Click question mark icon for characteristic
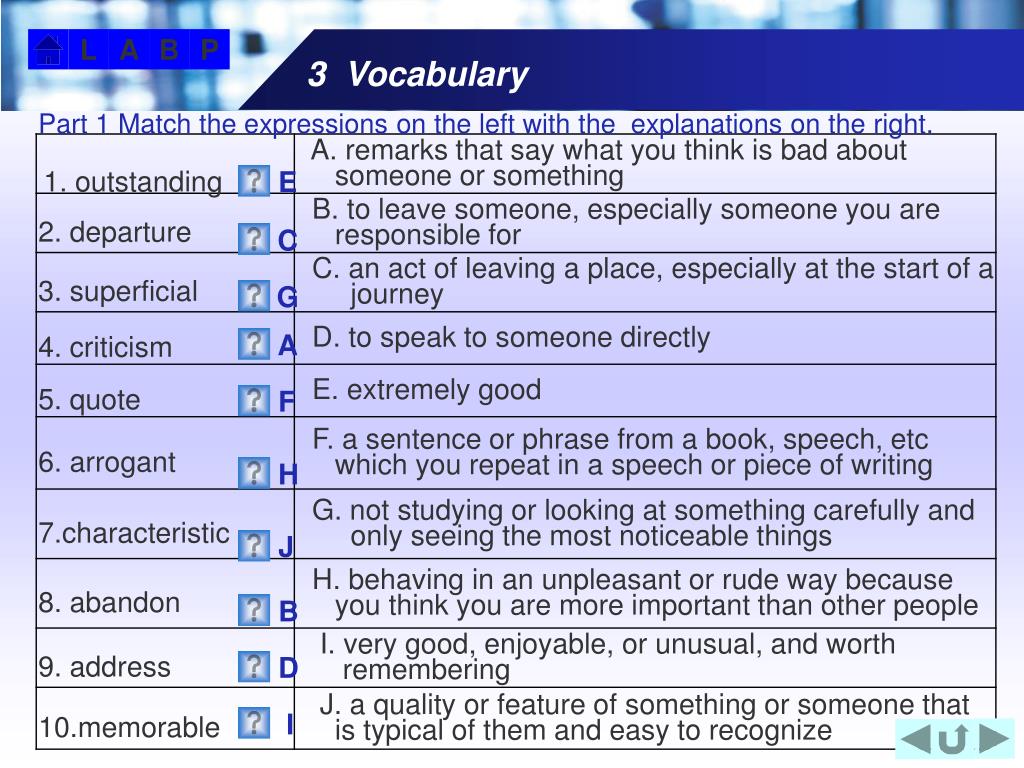 tap(254, 545)
